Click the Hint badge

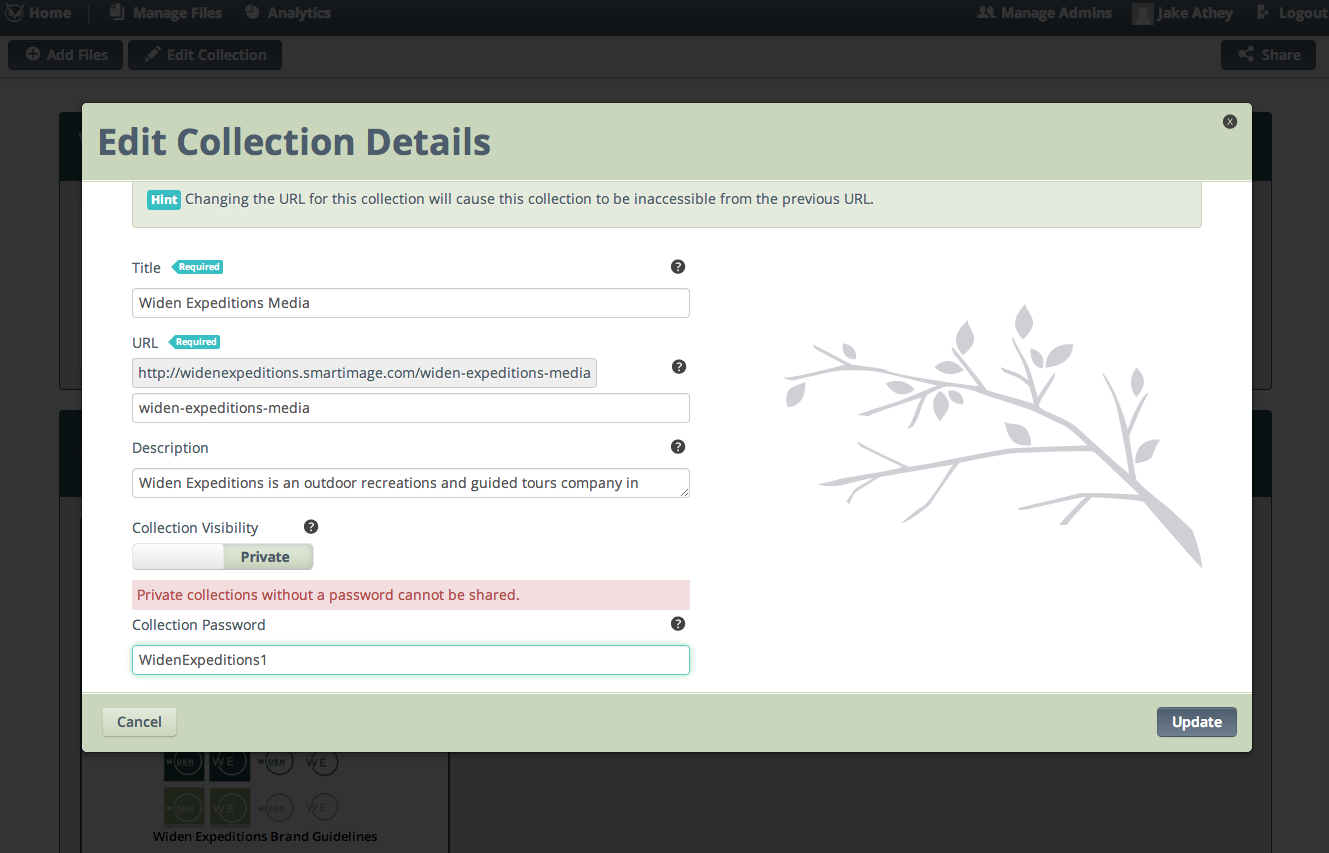point(164,199)
